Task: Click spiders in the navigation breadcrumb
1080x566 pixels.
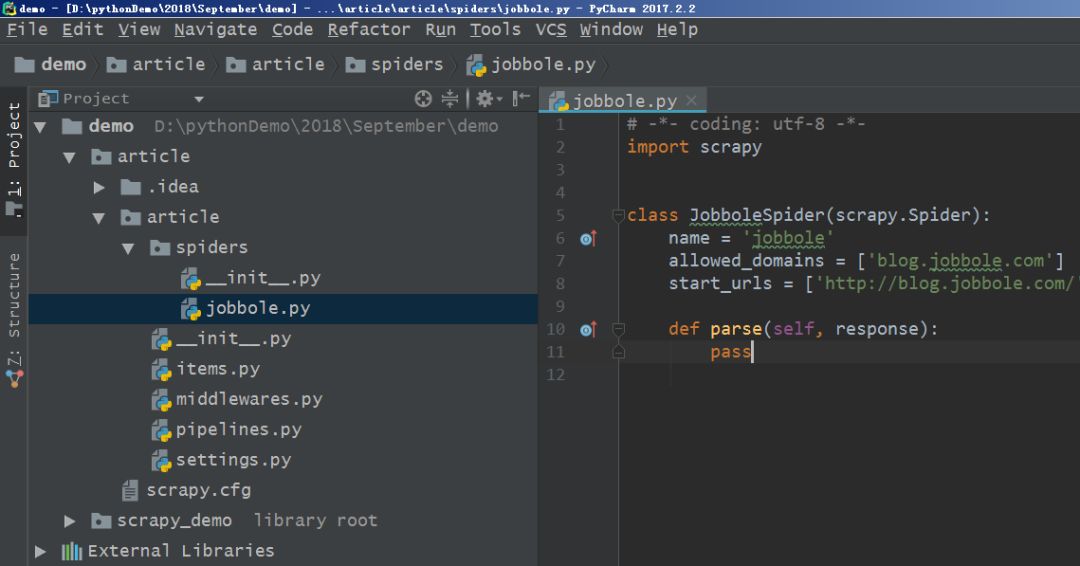Action: click(x=394, y=65)
